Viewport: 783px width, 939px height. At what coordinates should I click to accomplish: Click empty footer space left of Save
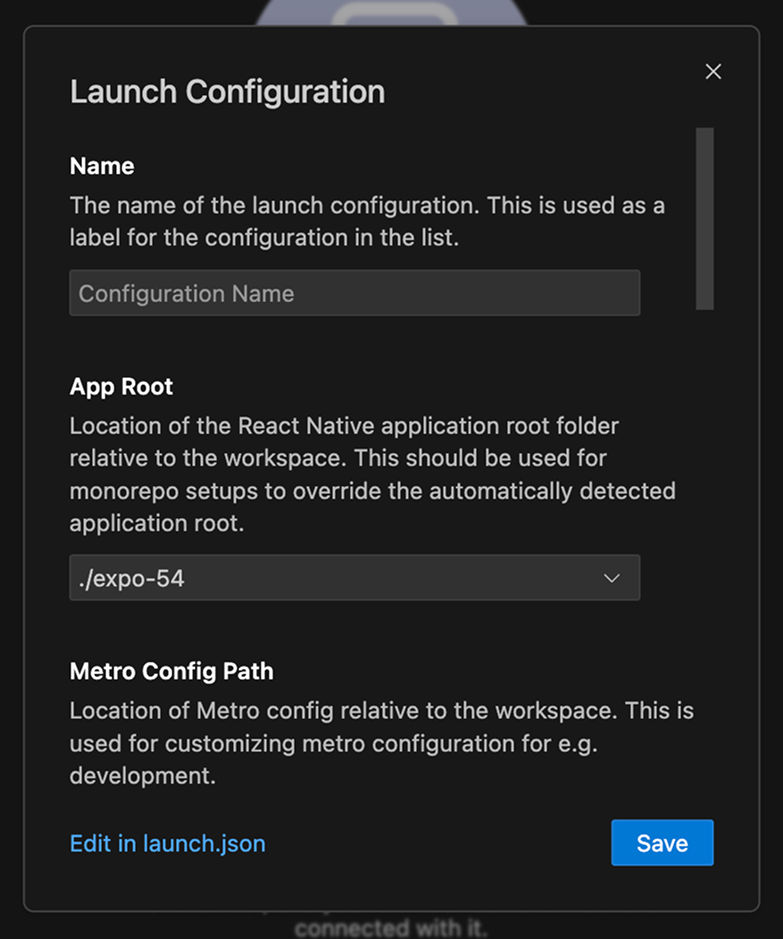pyautogui.click(x=440, y=843)
